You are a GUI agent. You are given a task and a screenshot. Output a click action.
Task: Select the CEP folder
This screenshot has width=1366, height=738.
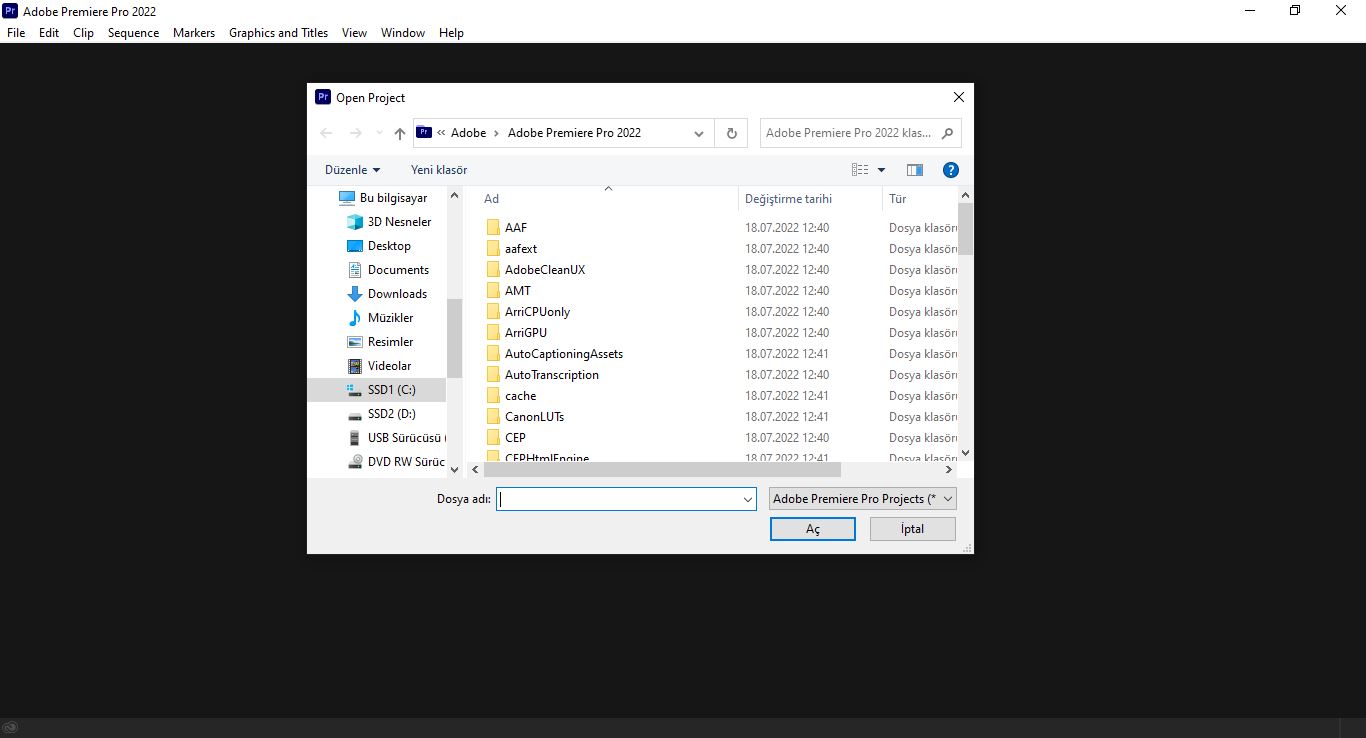[515, 438]
